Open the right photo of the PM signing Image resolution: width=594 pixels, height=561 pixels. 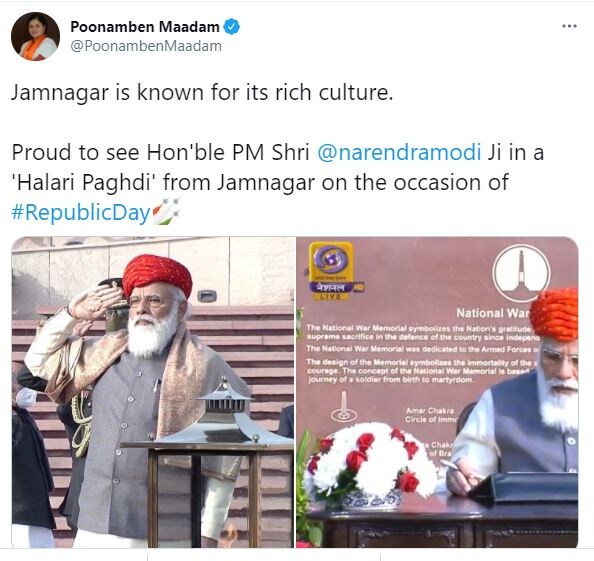[x=437, y=392]
